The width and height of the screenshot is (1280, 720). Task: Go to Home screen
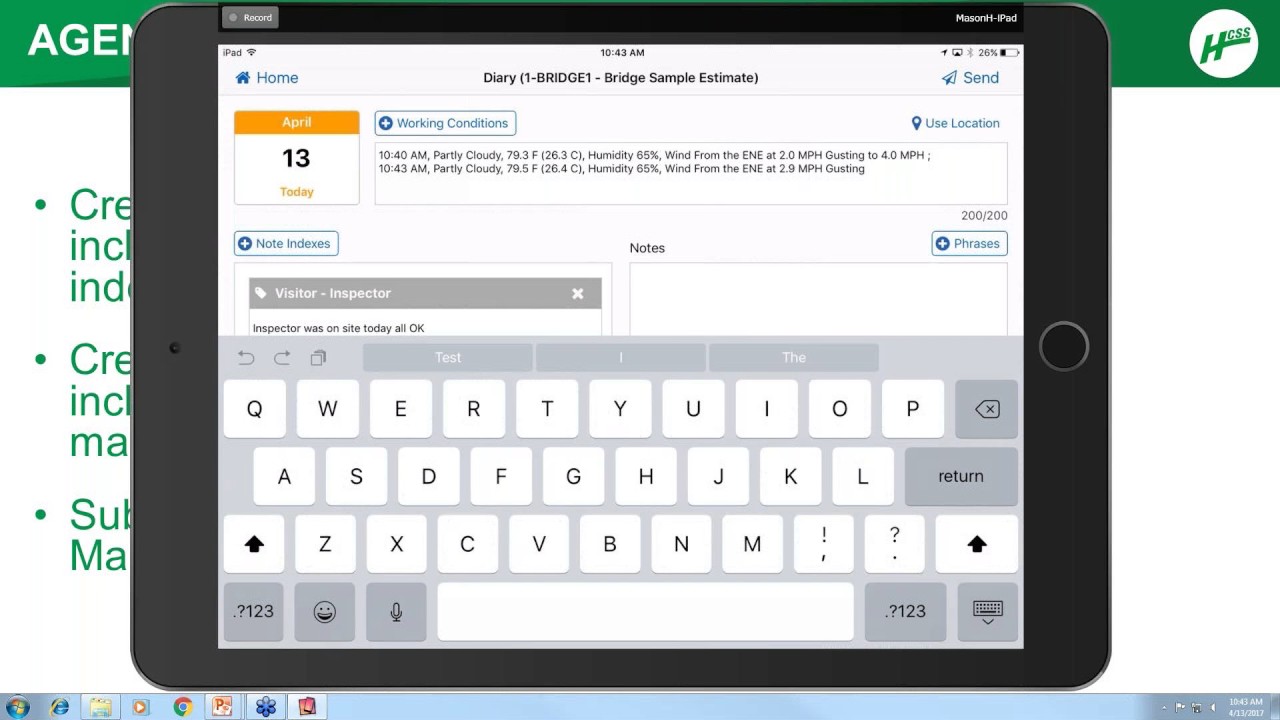(x=266, y=78)
